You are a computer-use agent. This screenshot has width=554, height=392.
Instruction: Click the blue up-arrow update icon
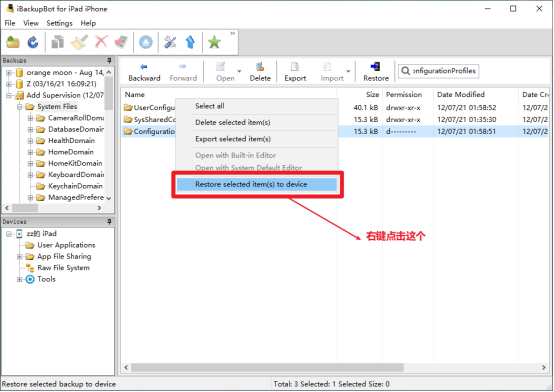coord(190,42)
